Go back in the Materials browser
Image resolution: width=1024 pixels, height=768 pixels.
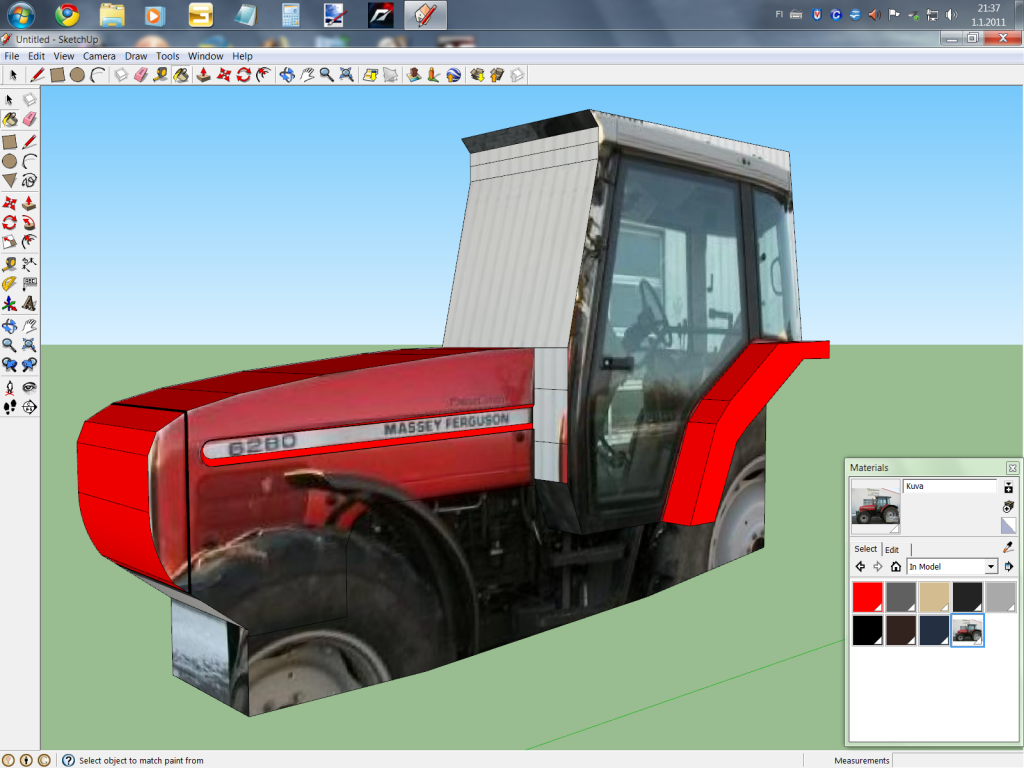coord(861,567)
